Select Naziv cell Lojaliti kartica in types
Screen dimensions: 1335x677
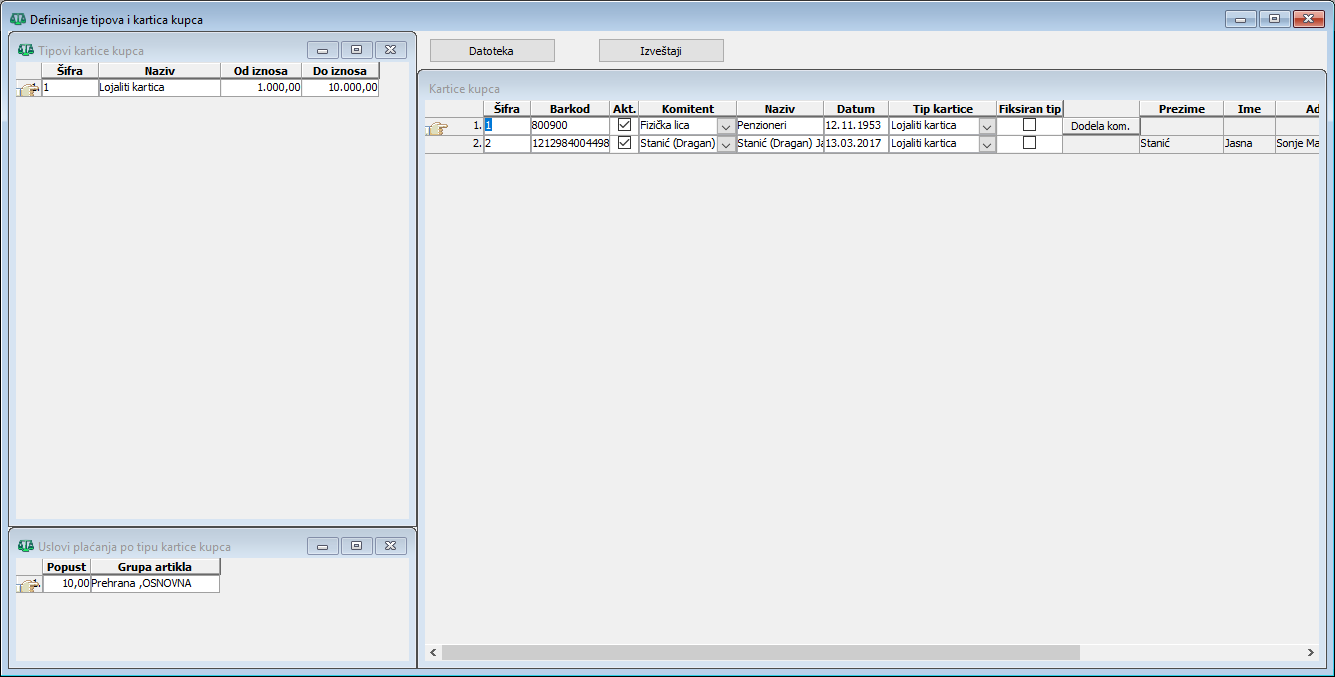coord(159,88)
